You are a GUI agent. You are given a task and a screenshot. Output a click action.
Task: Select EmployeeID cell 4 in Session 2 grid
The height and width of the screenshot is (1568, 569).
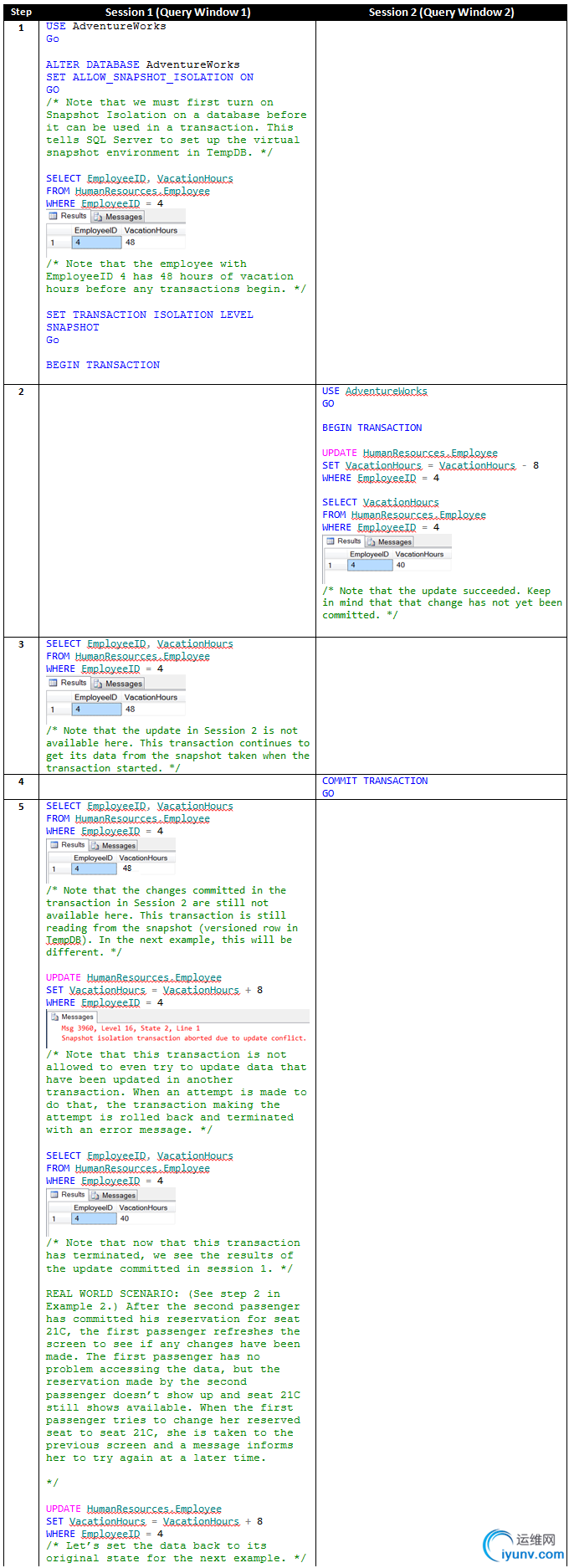coord(369,565)
